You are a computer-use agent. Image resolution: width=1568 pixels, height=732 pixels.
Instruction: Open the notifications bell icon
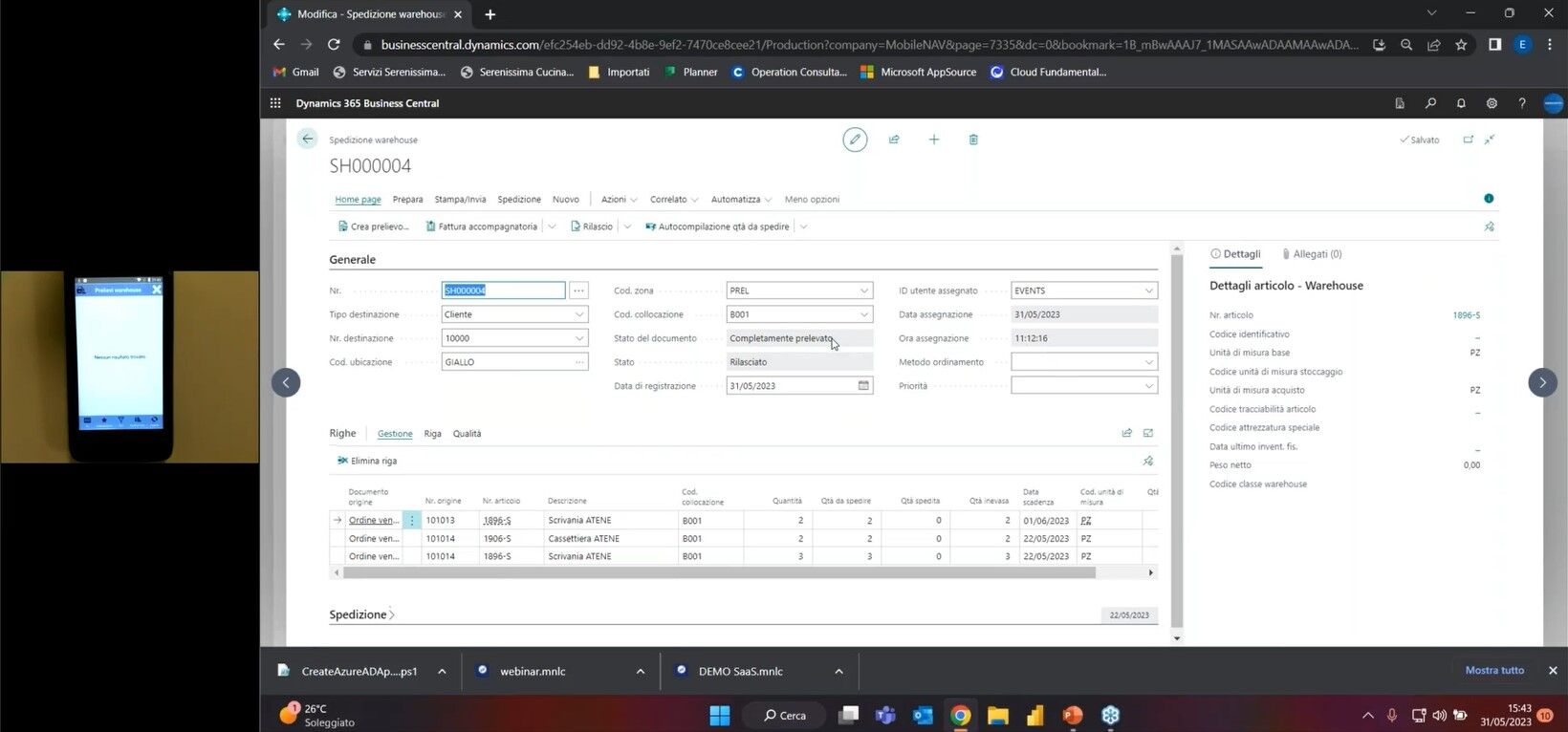coord(1461,103)
